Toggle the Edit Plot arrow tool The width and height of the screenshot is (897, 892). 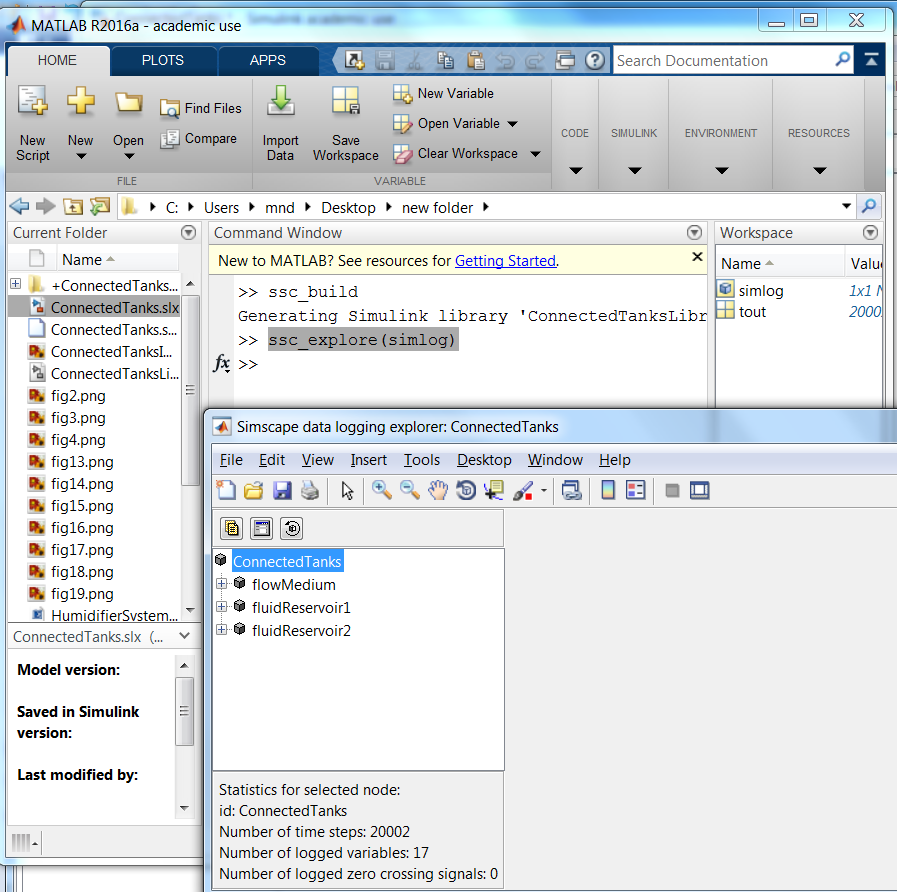tap(347, 490)
